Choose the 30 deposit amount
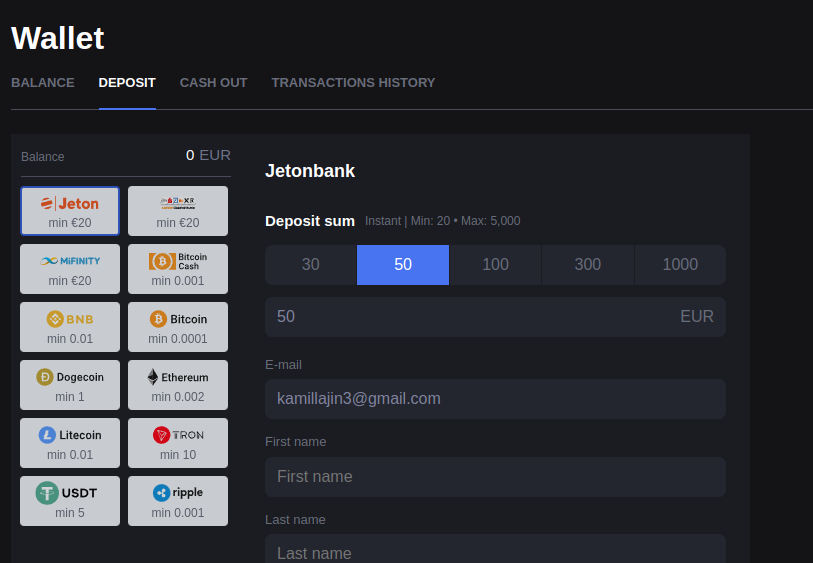The width and height of the screenshot is (813, 563). pos(311,265)
